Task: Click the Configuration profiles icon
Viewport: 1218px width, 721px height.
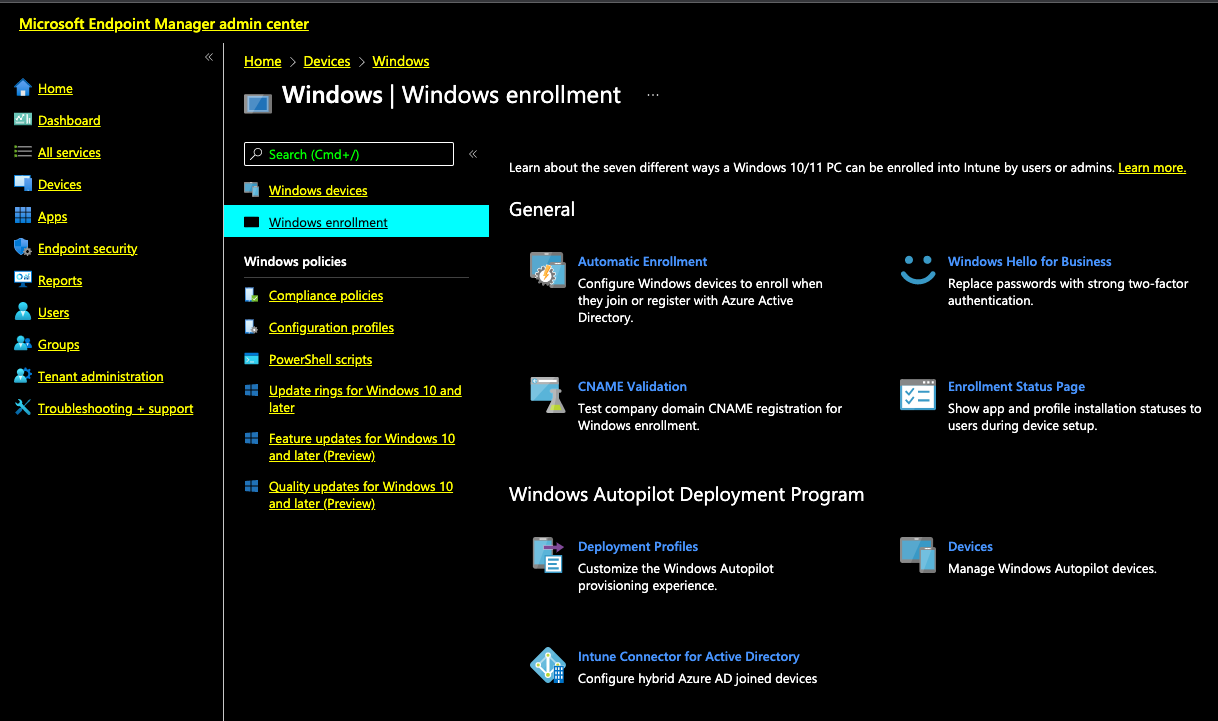Action: click(x=252, y=327)
